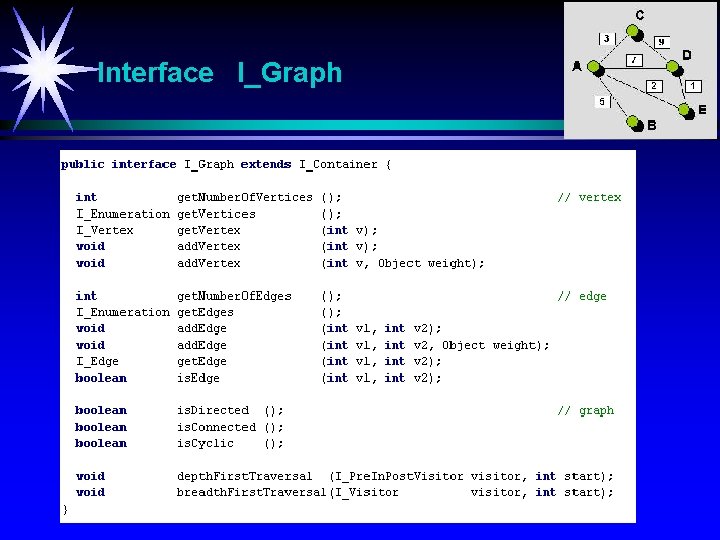Select edge weight label 1 in diagram
Screen dimensions: 720x540
tap(693, 86)
